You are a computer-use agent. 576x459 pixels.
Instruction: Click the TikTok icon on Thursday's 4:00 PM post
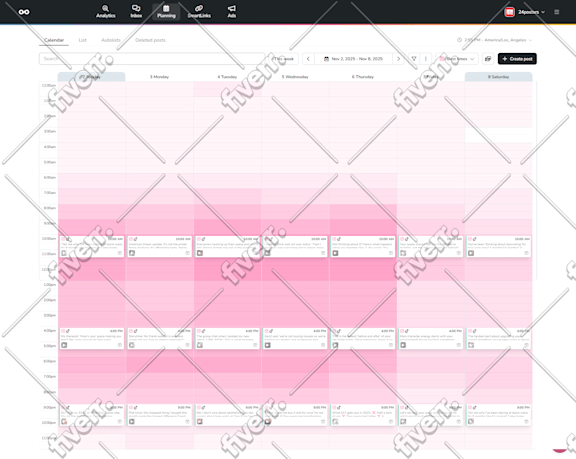(339, 331)
